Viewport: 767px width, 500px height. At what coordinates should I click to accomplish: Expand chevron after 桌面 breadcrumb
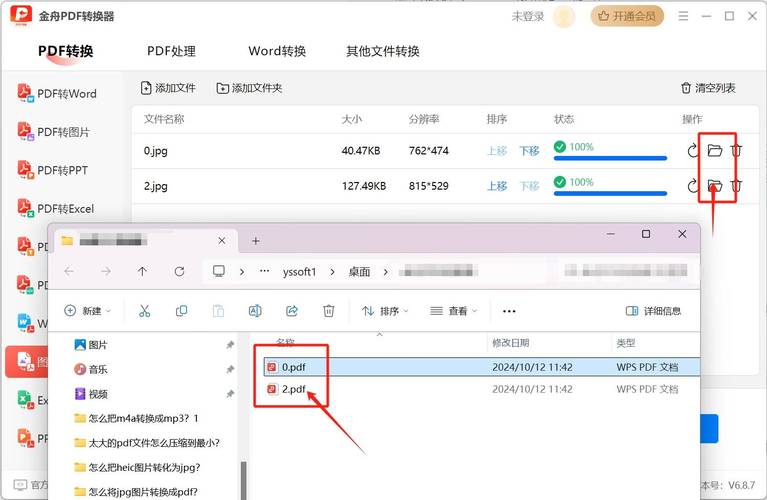385,272
